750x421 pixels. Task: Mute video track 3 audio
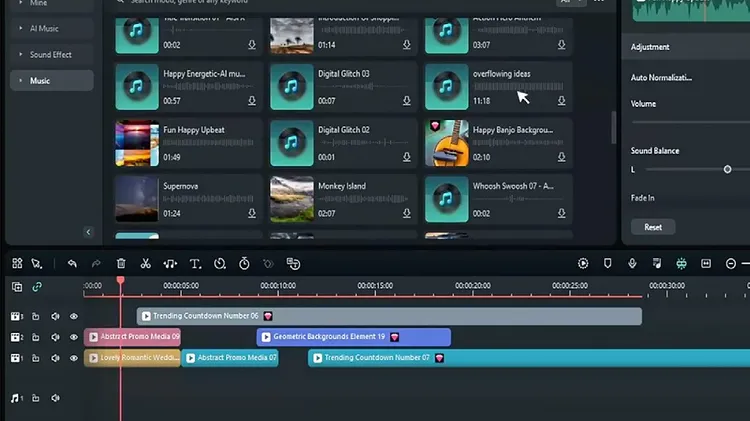55,316
